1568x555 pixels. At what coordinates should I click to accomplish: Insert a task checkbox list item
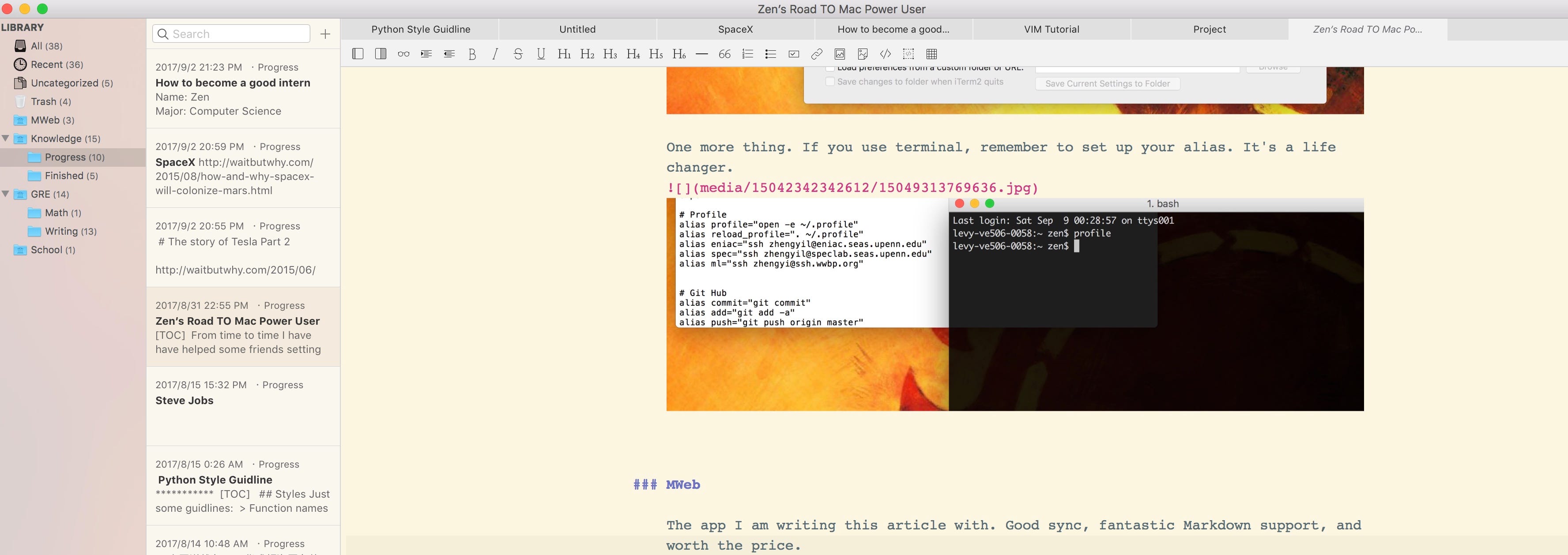coord(794,54)
